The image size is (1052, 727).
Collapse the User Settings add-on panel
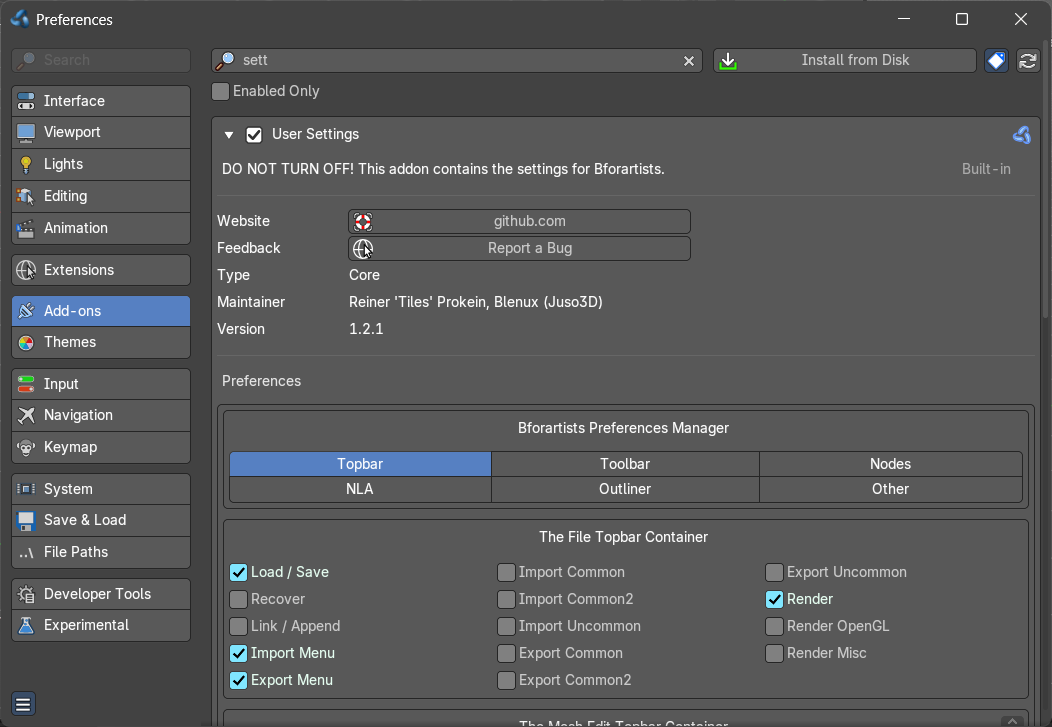click(x=229, y=135)
